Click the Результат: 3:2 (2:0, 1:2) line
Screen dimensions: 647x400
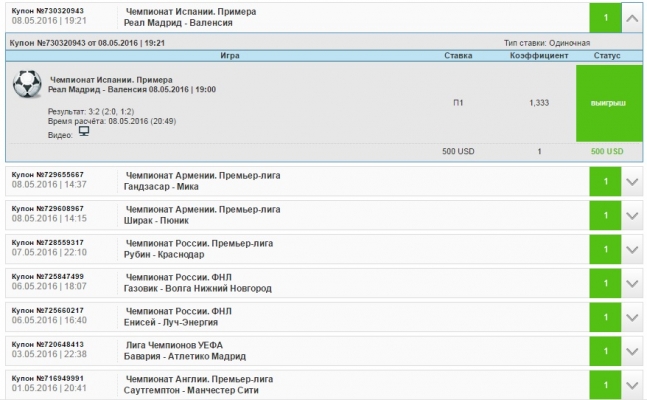pyautogui.click(x=91, y=111)
